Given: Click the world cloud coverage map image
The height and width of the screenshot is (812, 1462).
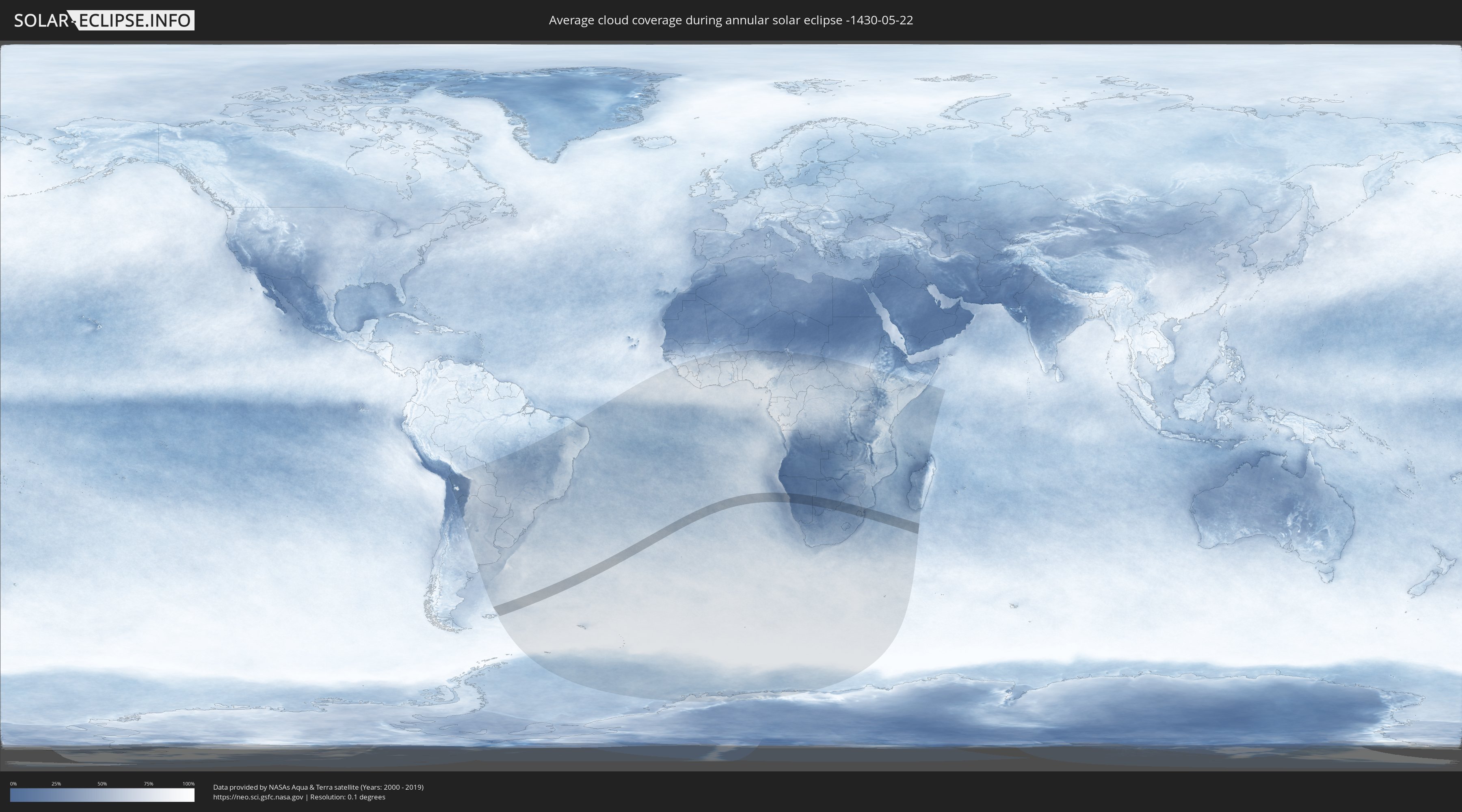Looking at the screenshot, I should pos(731,406).
